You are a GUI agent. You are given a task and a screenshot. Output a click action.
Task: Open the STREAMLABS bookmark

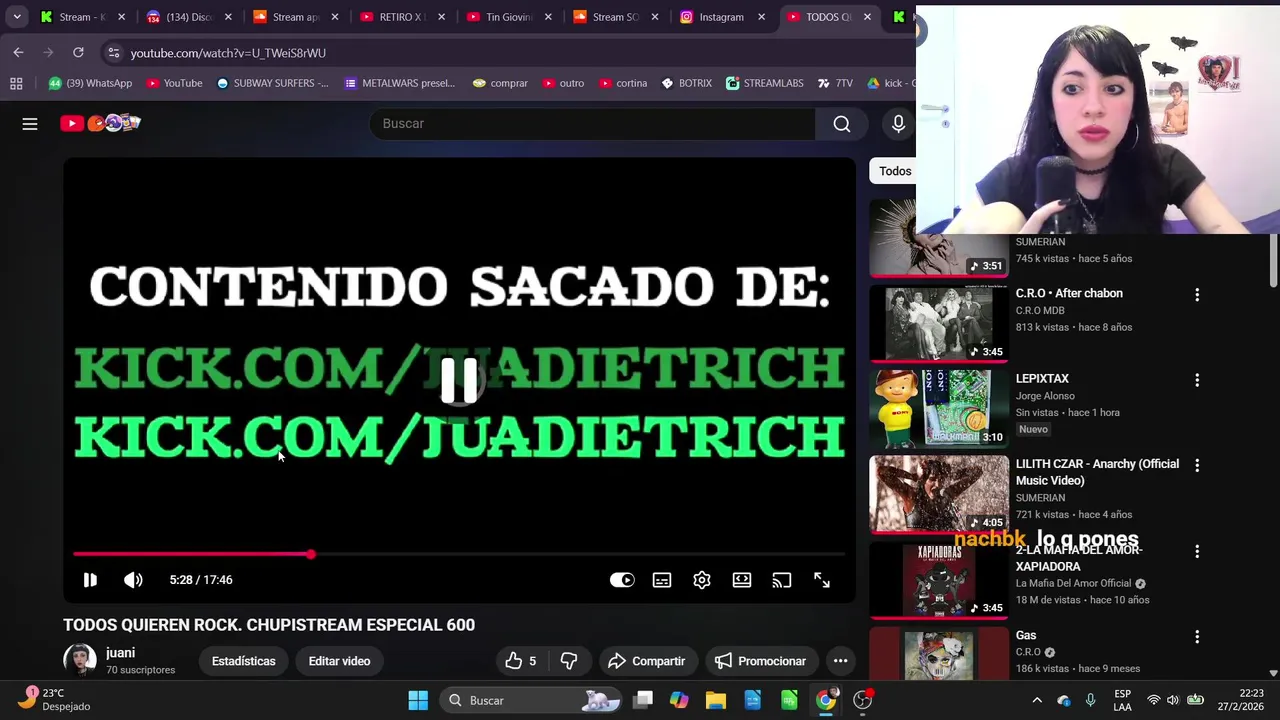[x=765, y=83]
